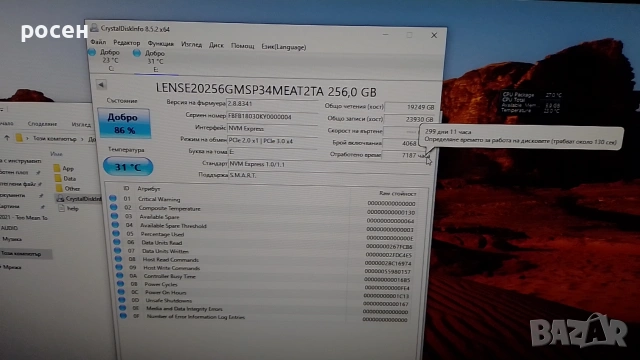Open the Other folder in Explorer
This screenshot has width=640, height=360.
point(67,189)
